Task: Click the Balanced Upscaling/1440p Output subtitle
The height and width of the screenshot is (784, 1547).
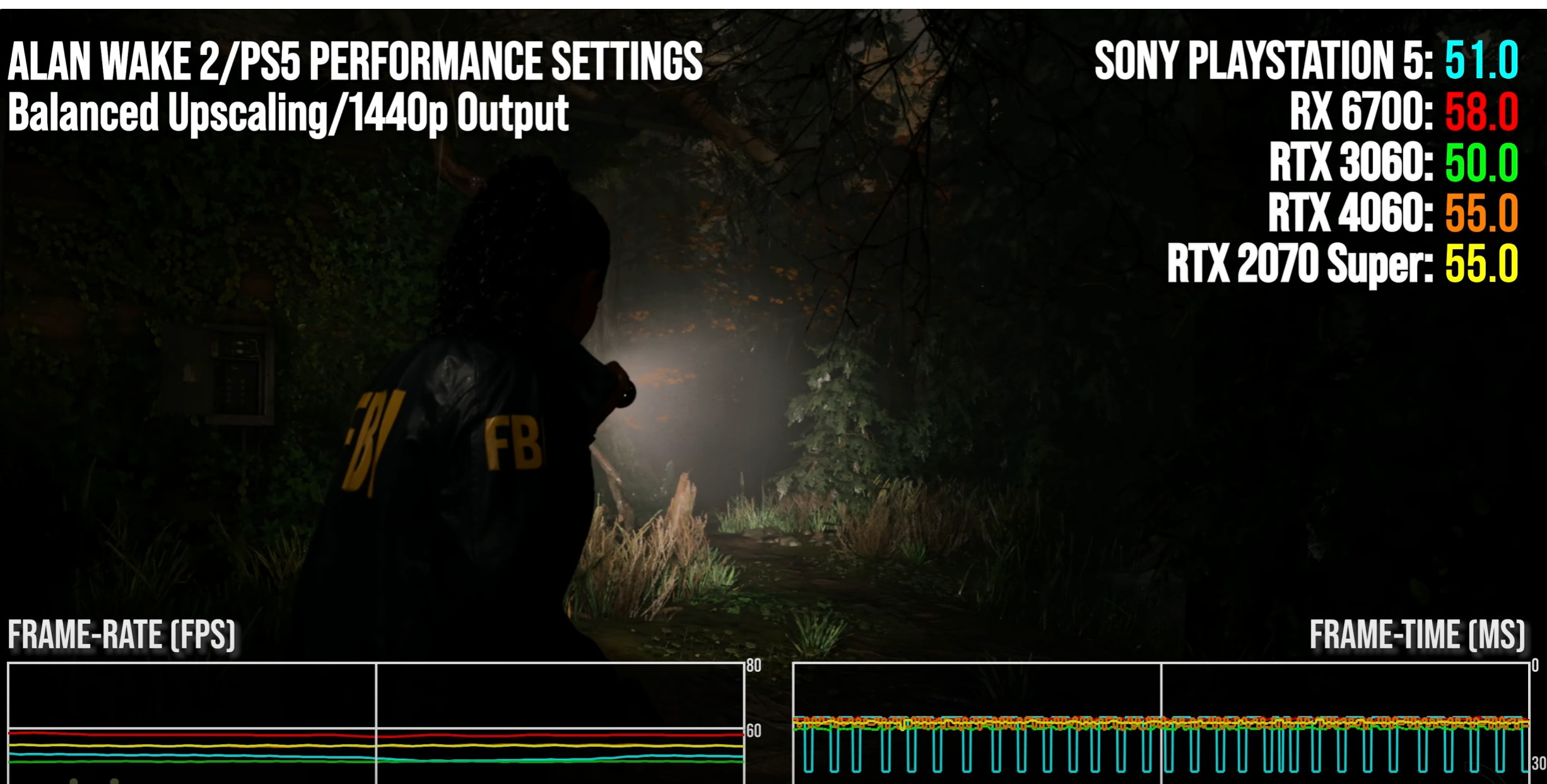Action: click(x=288, y=114)
